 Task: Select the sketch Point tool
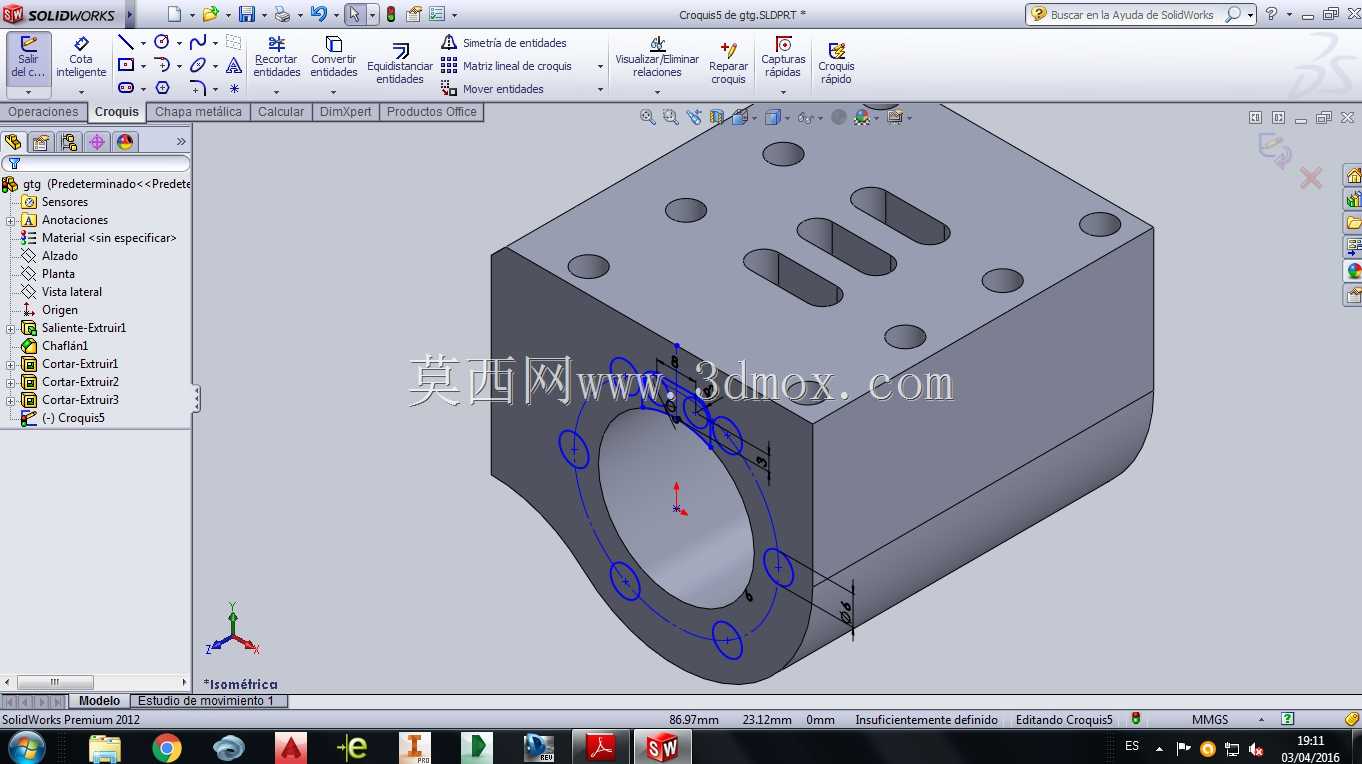click(x=234, y=88)
